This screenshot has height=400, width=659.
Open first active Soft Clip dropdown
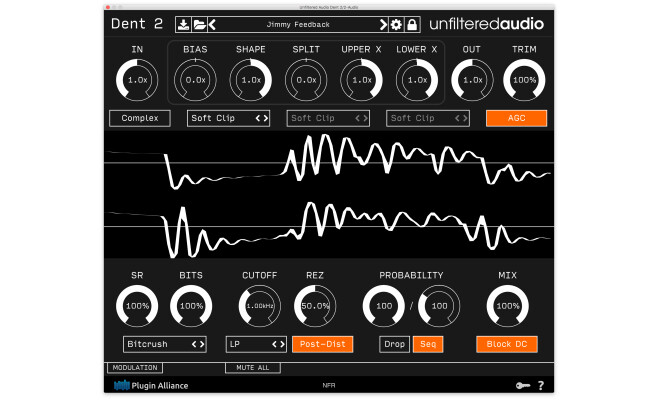[228, 118]
